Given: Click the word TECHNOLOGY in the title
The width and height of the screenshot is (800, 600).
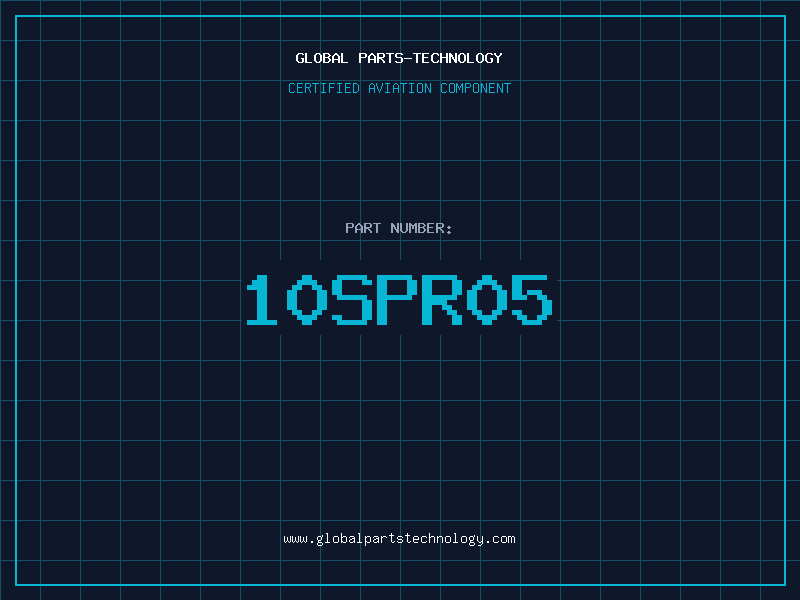Looking at the screenshot, I should 457,58.
